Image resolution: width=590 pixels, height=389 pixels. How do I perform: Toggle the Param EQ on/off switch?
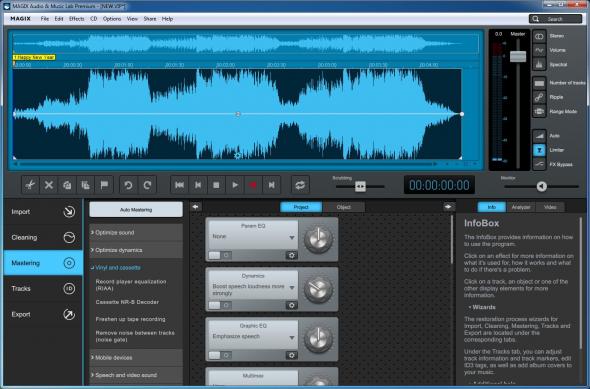pyautogui.click(x=220, y=255)
